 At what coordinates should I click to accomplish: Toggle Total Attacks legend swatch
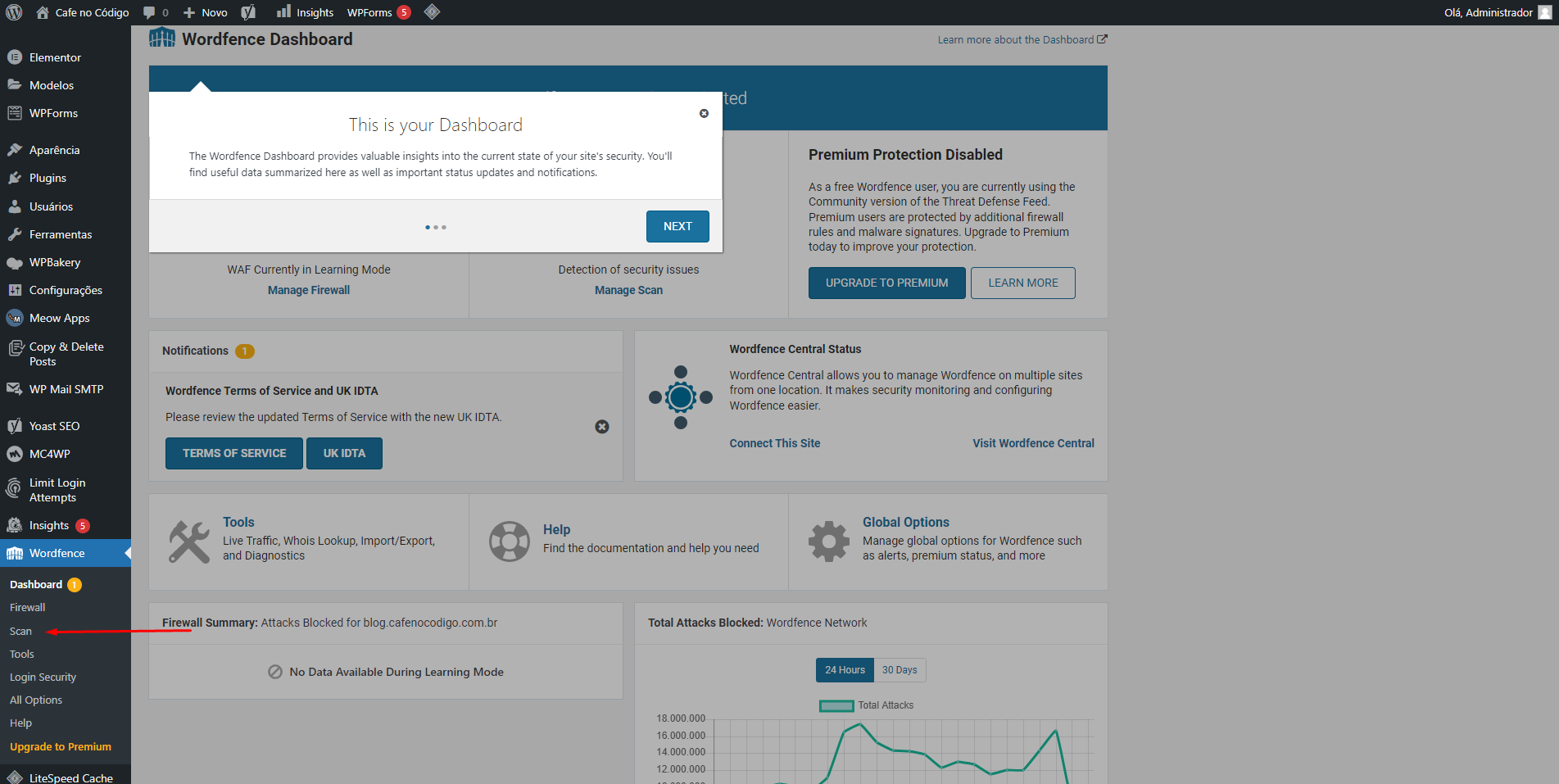836,705
